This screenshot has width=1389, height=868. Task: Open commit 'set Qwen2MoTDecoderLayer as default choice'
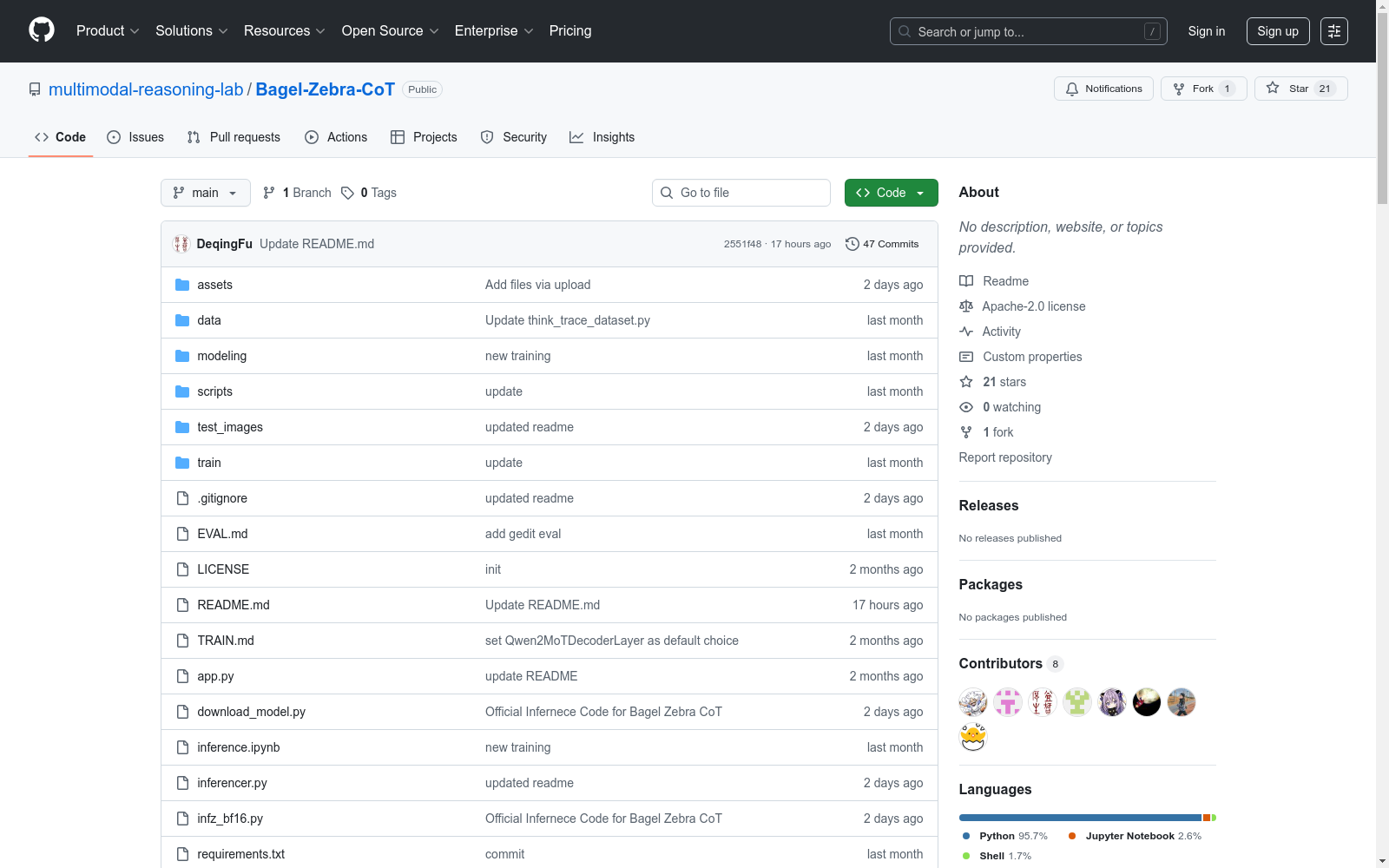(x=612, y=641)
